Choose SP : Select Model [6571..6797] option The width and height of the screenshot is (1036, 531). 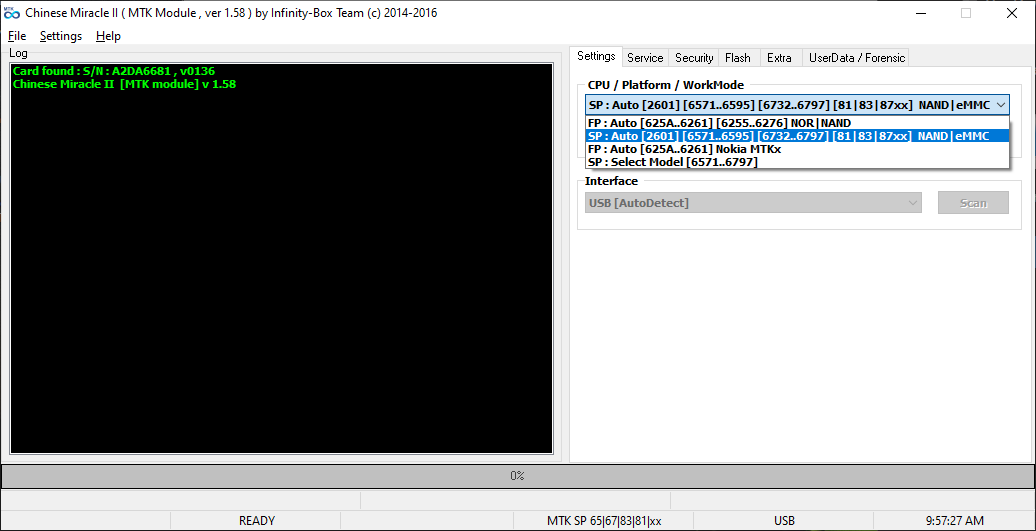click(x=797, y=162)
